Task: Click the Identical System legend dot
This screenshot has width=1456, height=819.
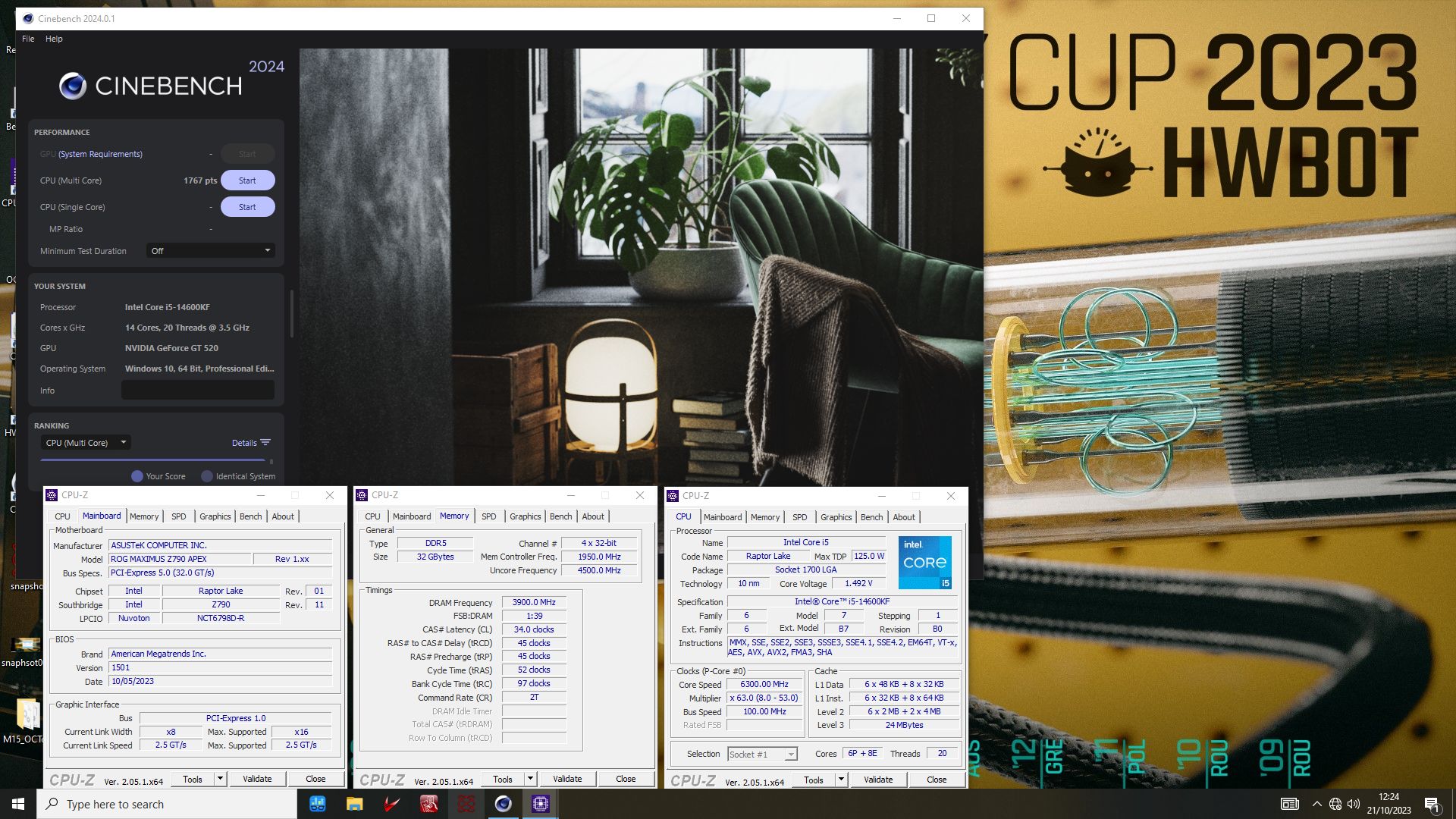Action: coord(206,476)
